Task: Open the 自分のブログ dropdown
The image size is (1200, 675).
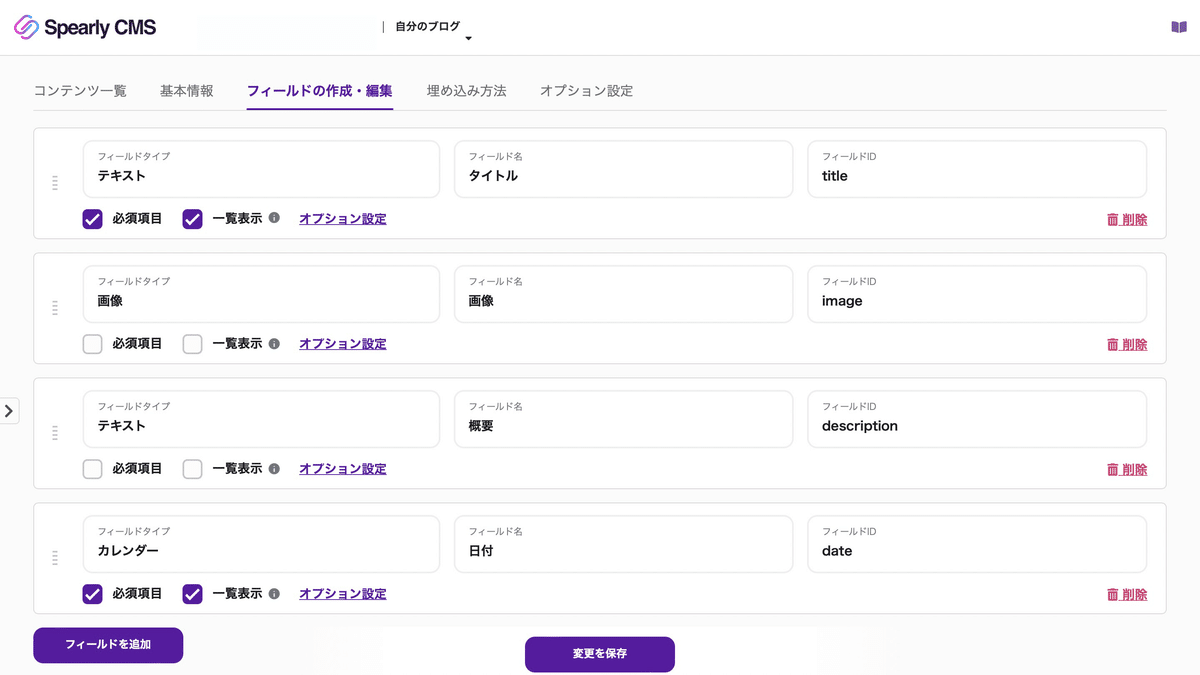Action: pyautogui.click(x=433, y=29)
